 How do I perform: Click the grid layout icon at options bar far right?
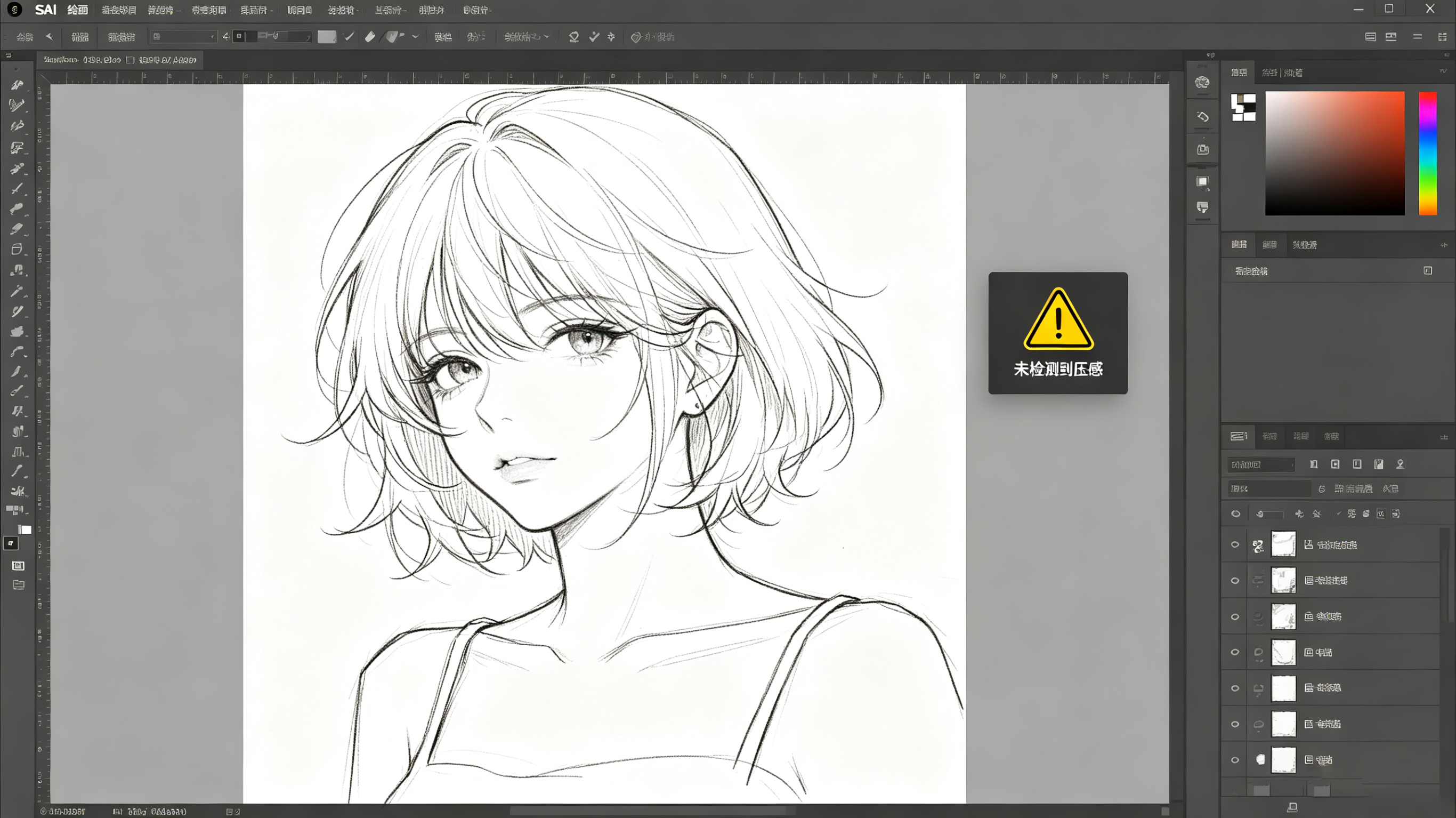(1442, 37)
